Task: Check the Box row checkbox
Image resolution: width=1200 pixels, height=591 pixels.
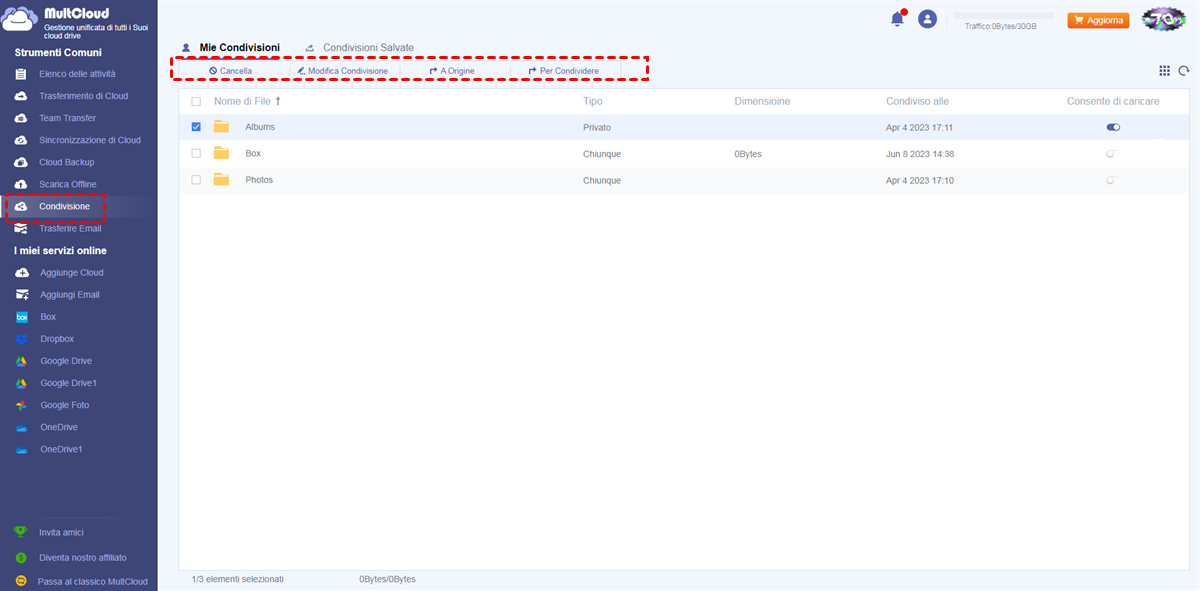Action: pyautogui.click(x=196, y=154)
